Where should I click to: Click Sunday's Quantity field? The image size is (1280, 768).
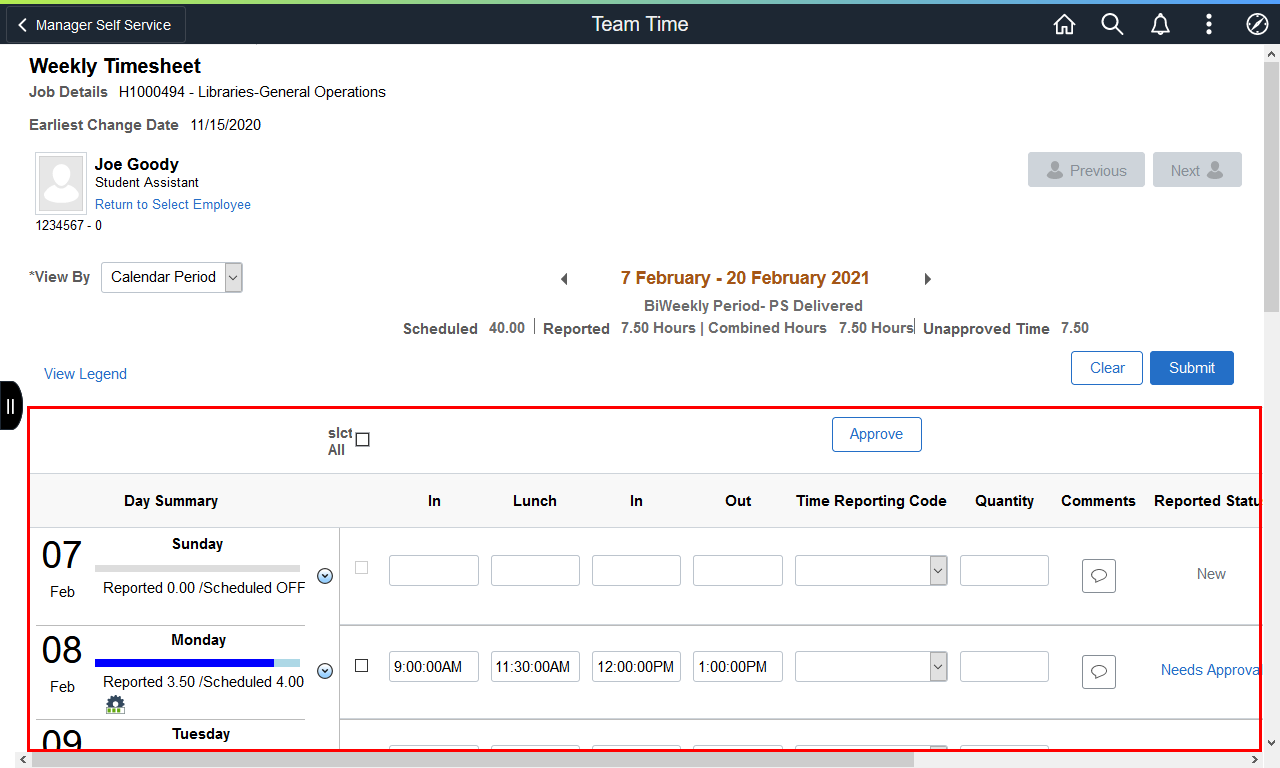click(x=1004, y=571)
